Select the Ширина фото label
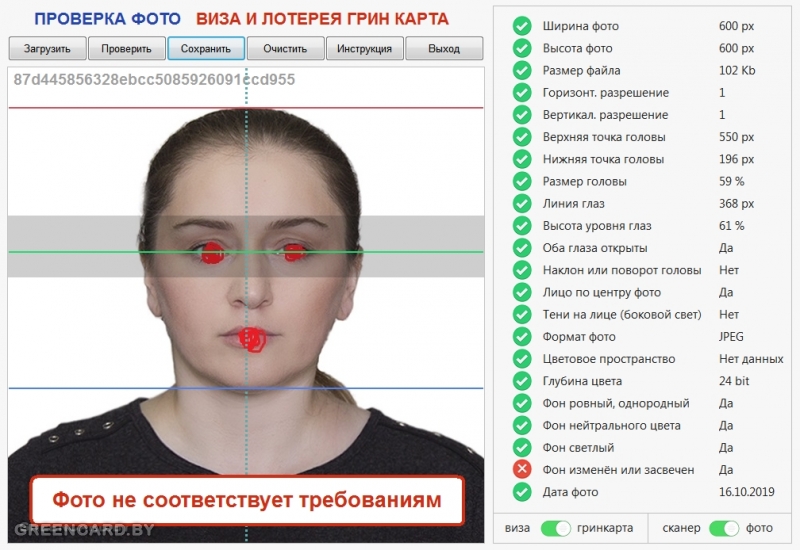Screen dimensions: 800x550 pyautogui.click(x=581, y=26)
